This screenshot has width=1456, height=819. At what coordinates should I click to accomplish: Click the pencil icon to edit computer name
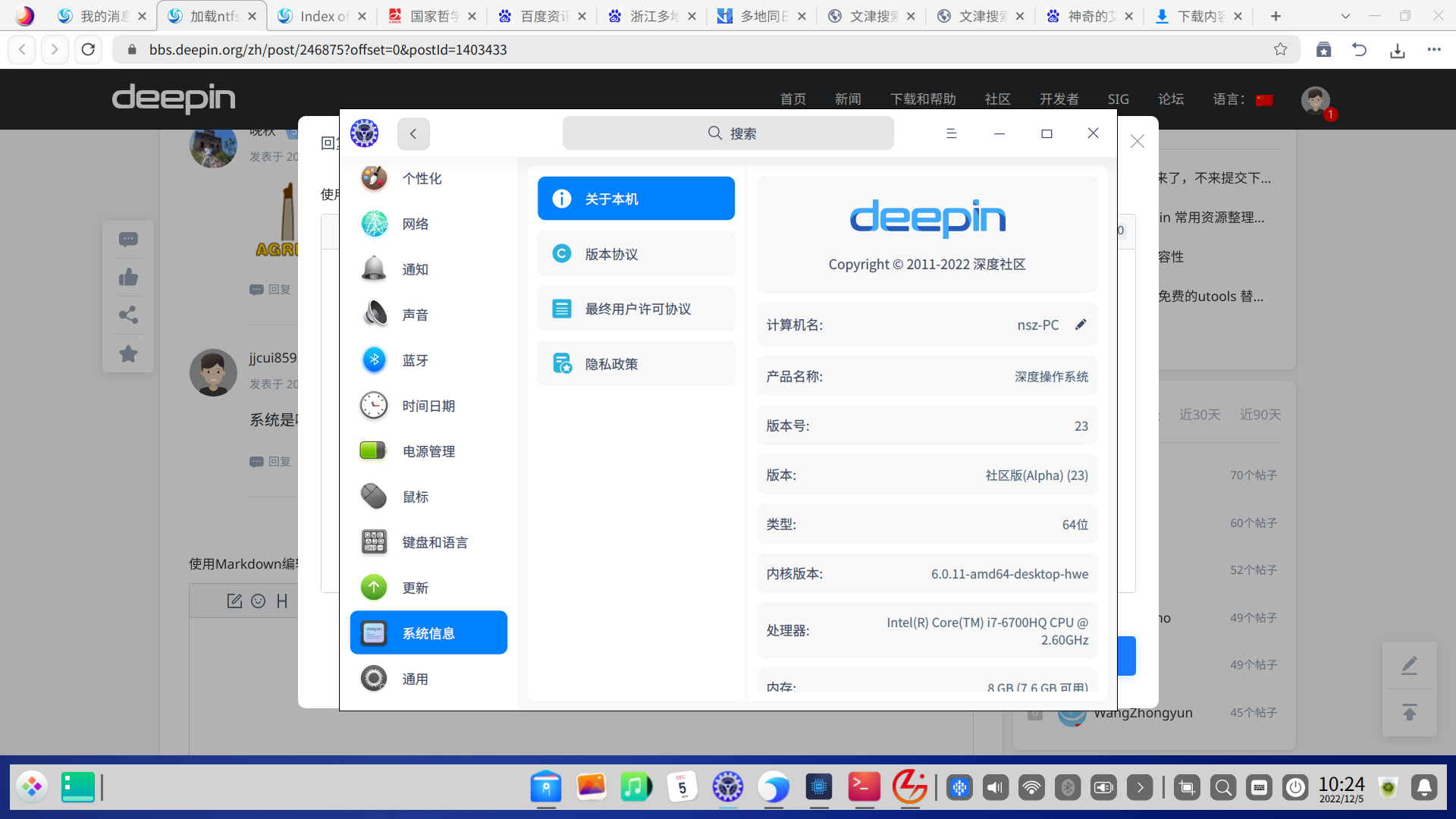point(1081,325)
